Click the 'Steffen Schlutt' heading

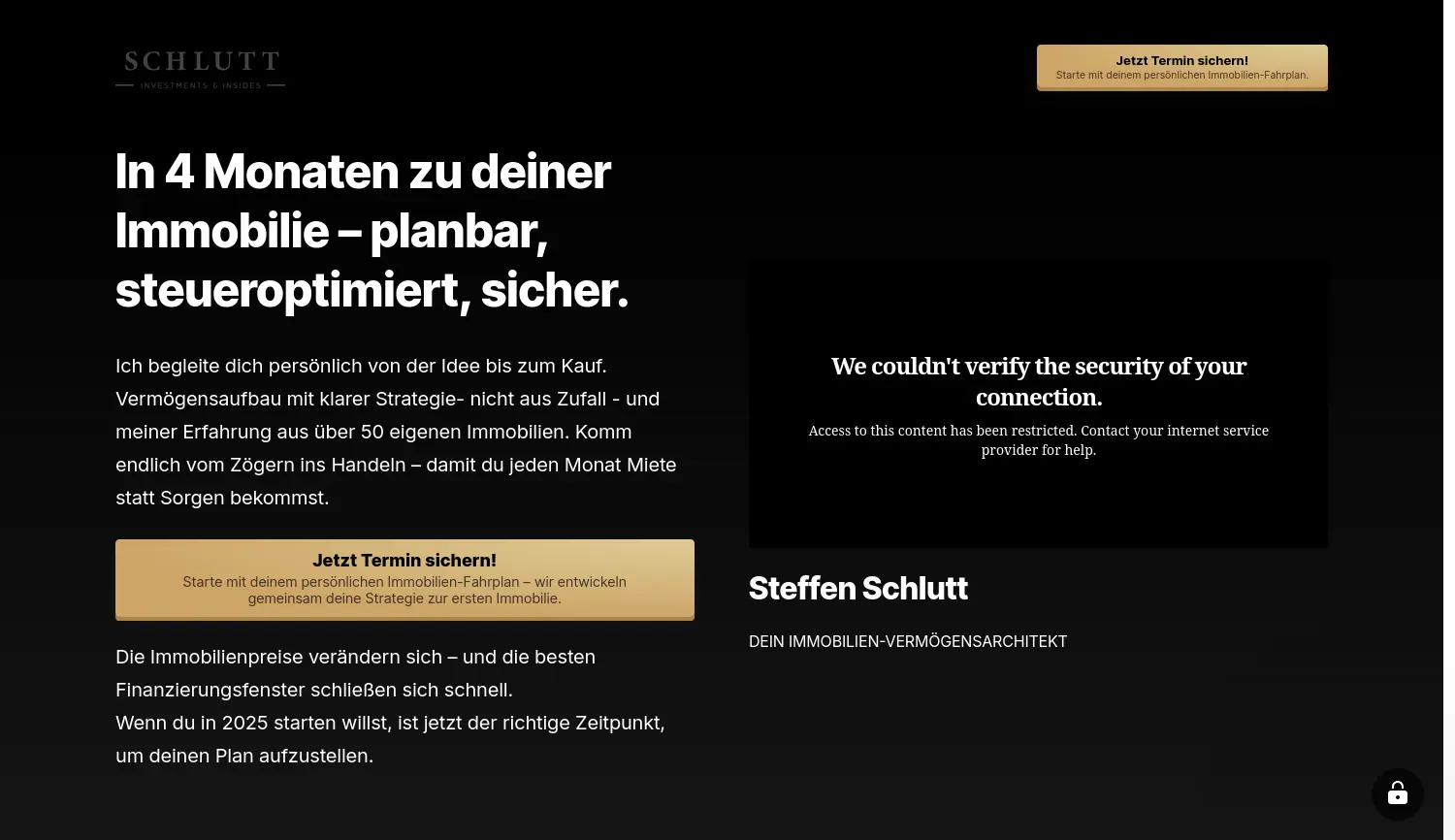(x=857, y=588)
